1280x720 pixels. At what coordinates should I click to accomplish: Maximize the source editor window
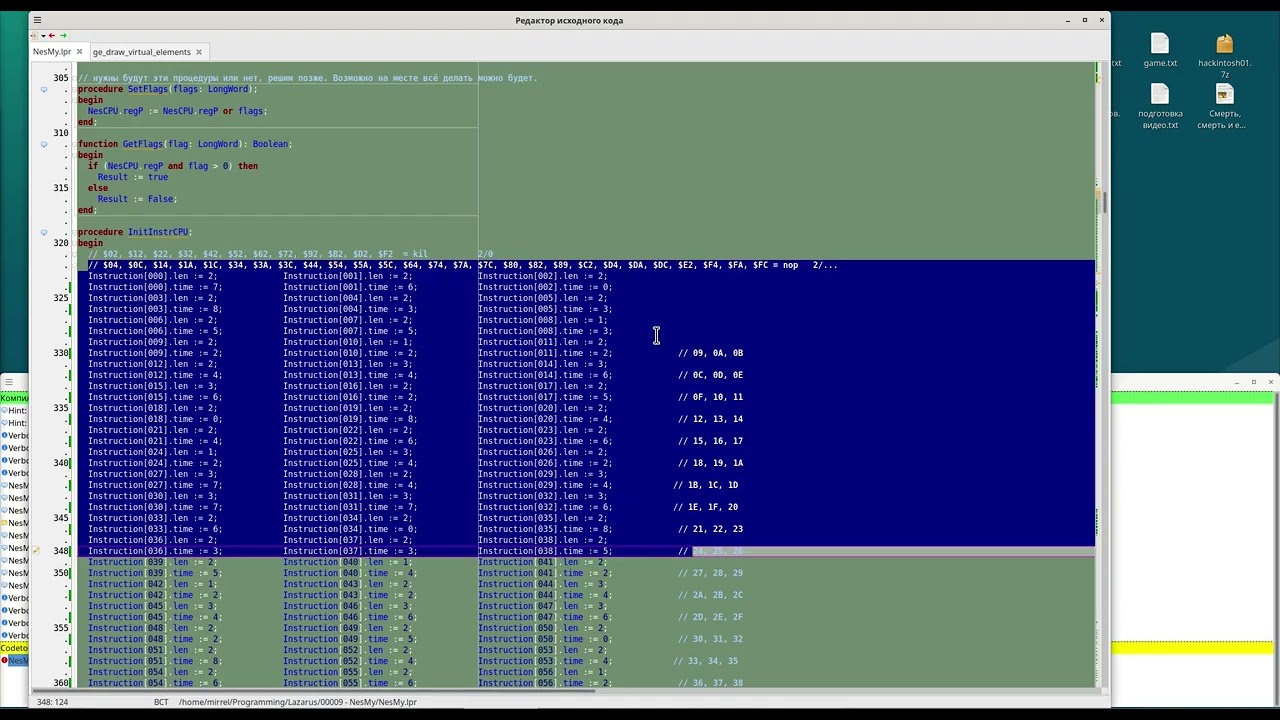[1085, 20]
